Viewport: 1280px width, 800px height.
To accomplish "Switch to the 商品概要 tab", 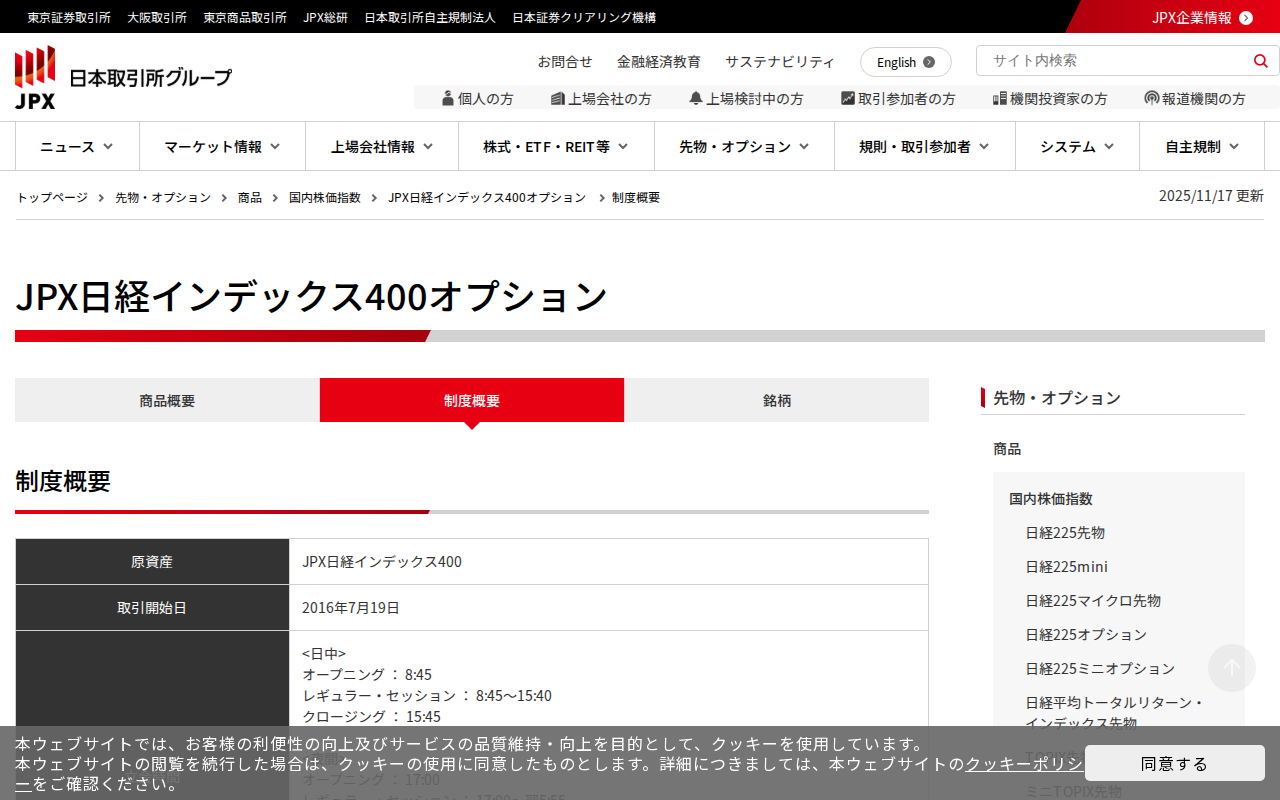I will click(x=167, y=400).
